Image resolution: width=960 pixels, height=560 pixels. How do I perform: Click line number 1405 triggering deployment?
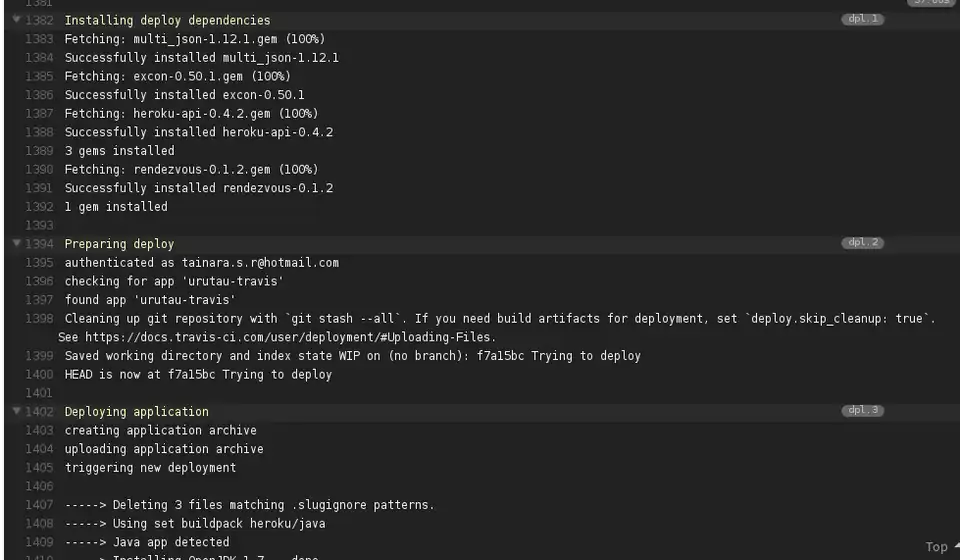coord(40,468)
